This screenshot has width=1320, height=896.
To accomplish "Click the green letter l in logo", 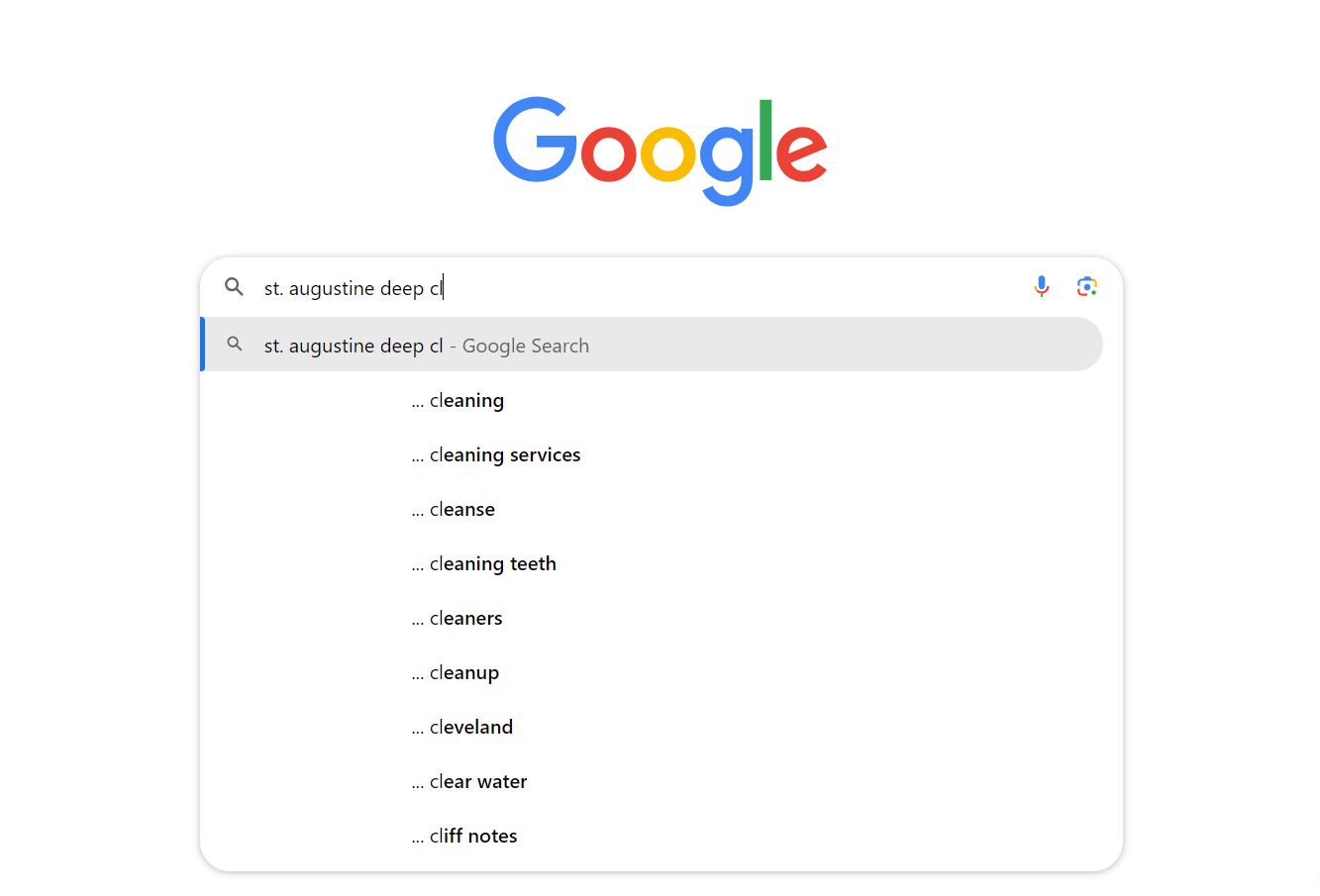I will pos(764,141).
